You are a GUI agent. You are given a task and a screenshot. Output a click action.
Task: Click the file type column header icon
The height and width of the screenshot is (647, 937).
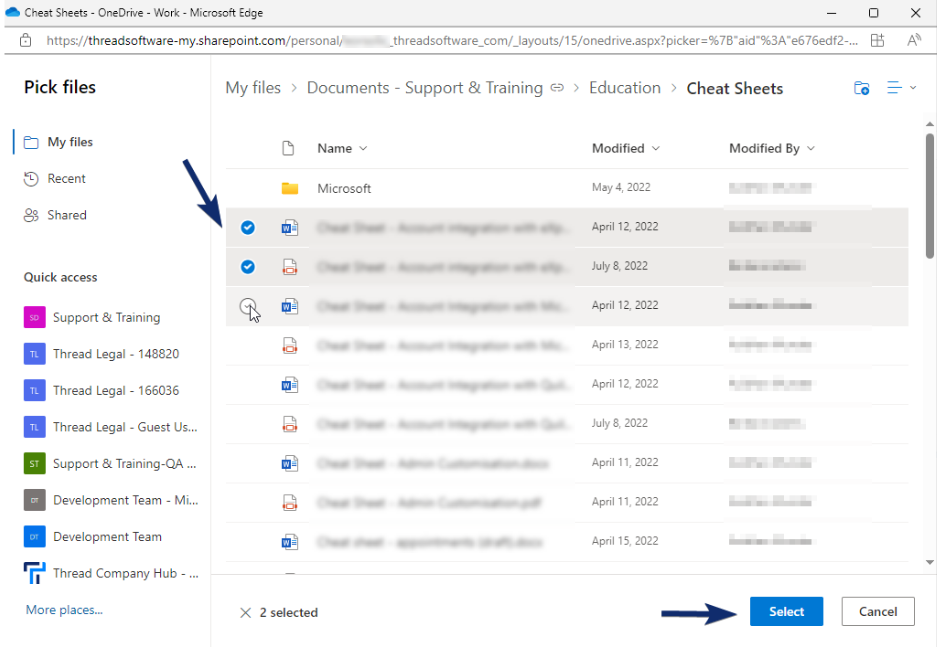point(288,148)
